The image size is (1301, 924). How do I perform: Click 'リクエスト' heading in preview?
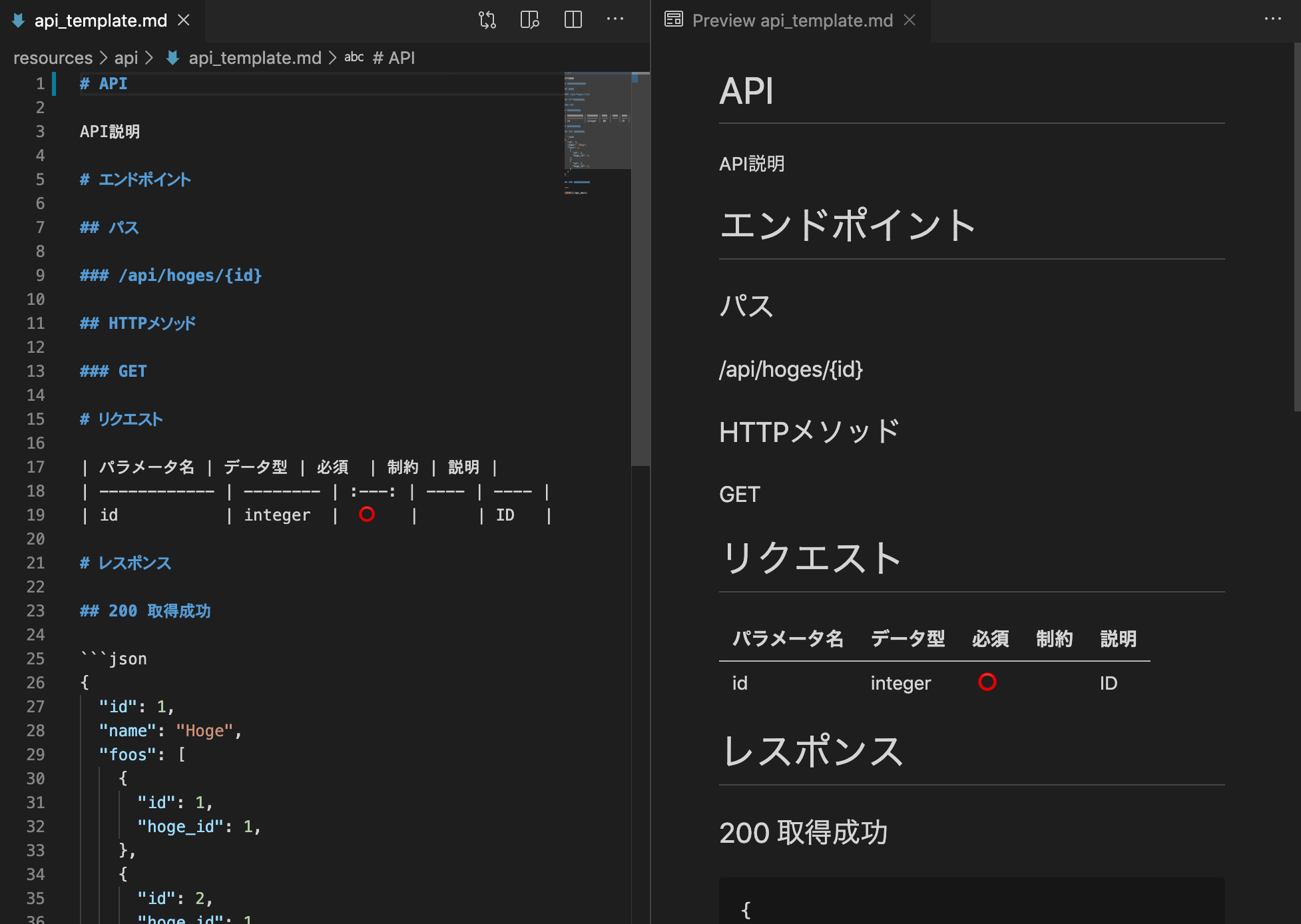(811, 557)
